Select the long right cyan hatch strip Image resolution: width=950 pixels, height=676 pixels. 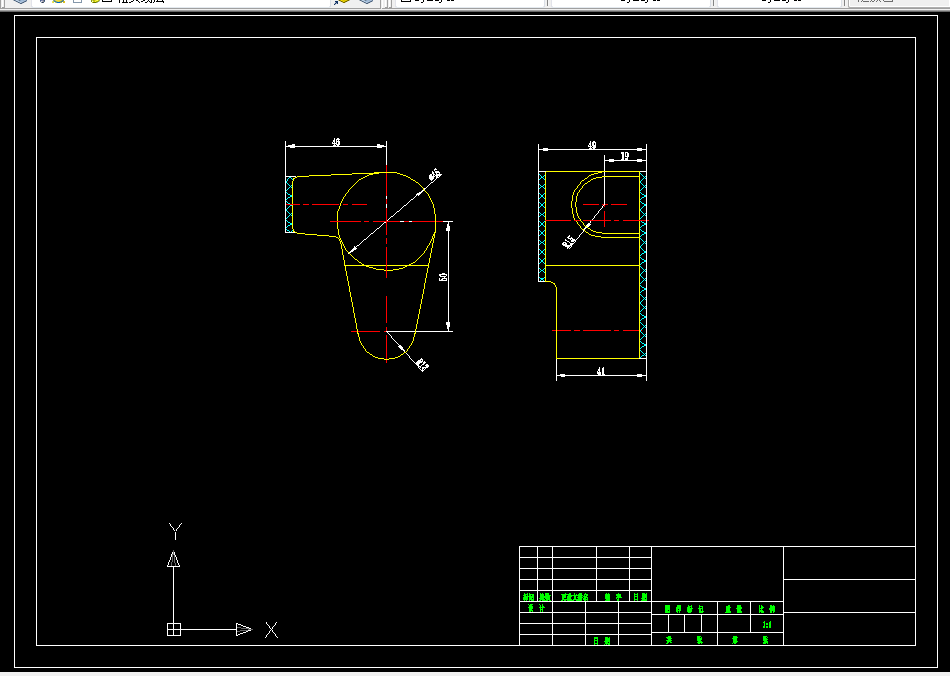coord(643,265)
